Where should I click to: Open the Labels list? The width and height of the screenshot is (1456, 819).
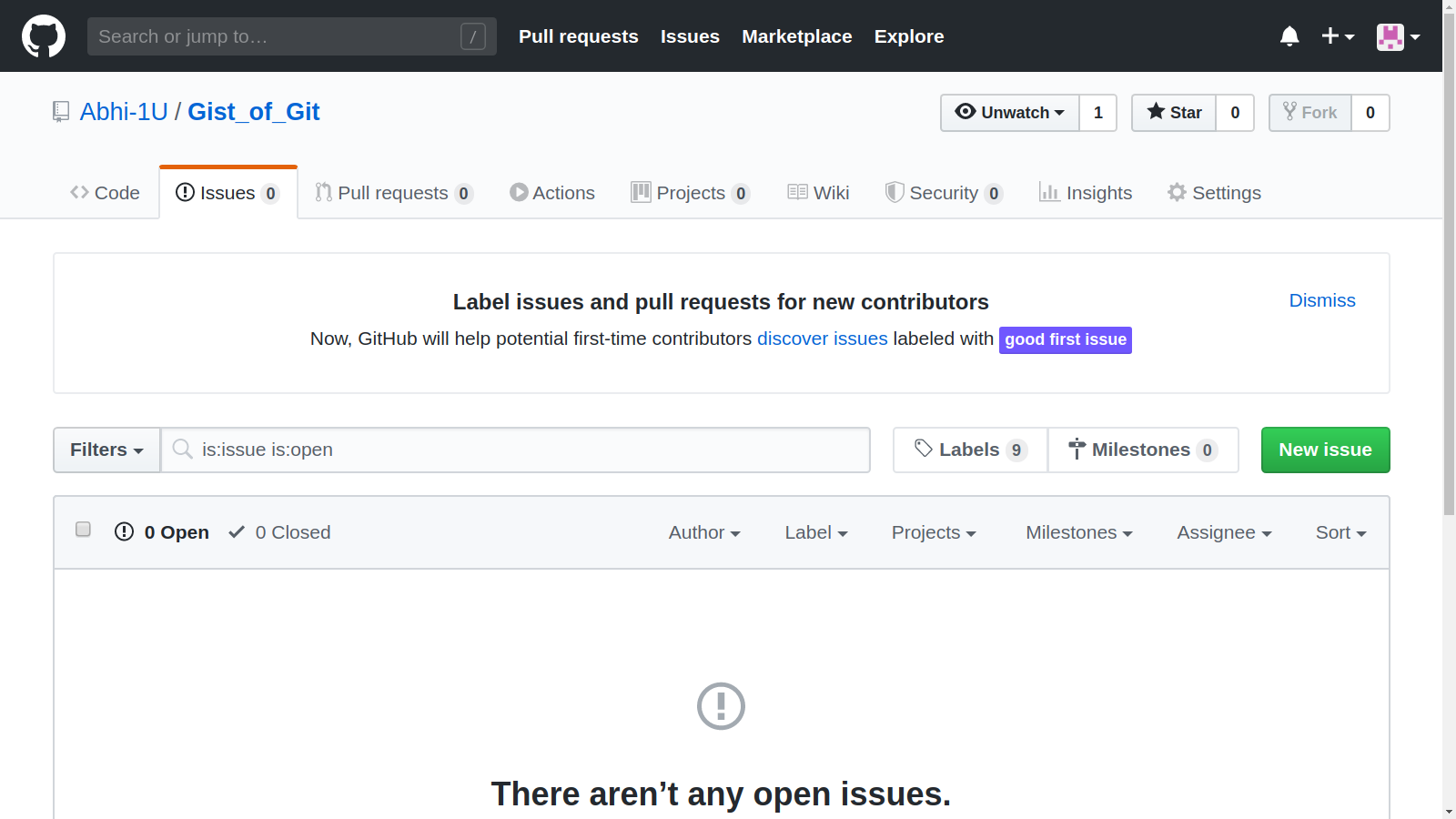[x=971, y=450]
